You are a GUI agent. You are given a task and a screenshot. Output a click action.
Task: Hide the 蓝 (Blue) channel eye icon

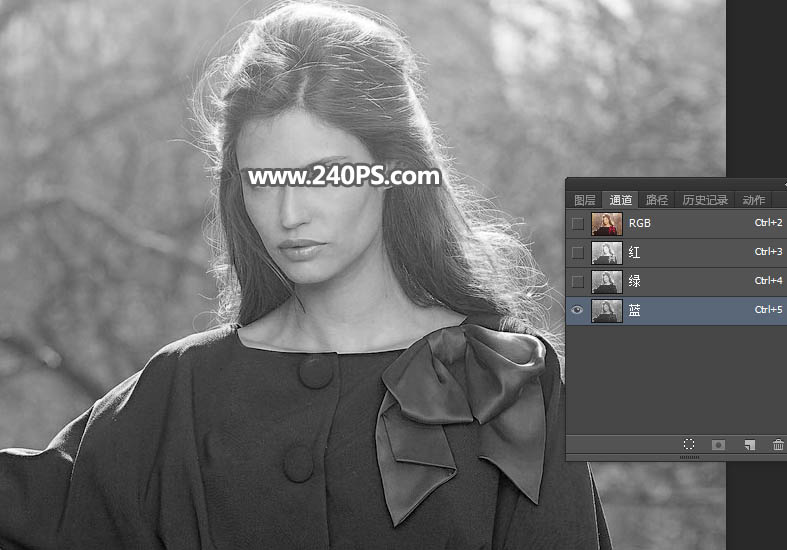point(578,310)
